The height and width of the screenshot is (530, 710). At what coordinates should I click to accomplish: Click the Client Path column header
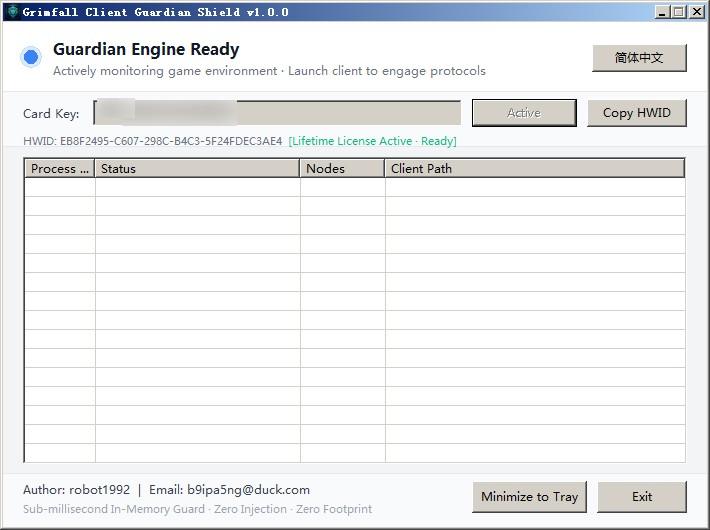click(534, 169)
